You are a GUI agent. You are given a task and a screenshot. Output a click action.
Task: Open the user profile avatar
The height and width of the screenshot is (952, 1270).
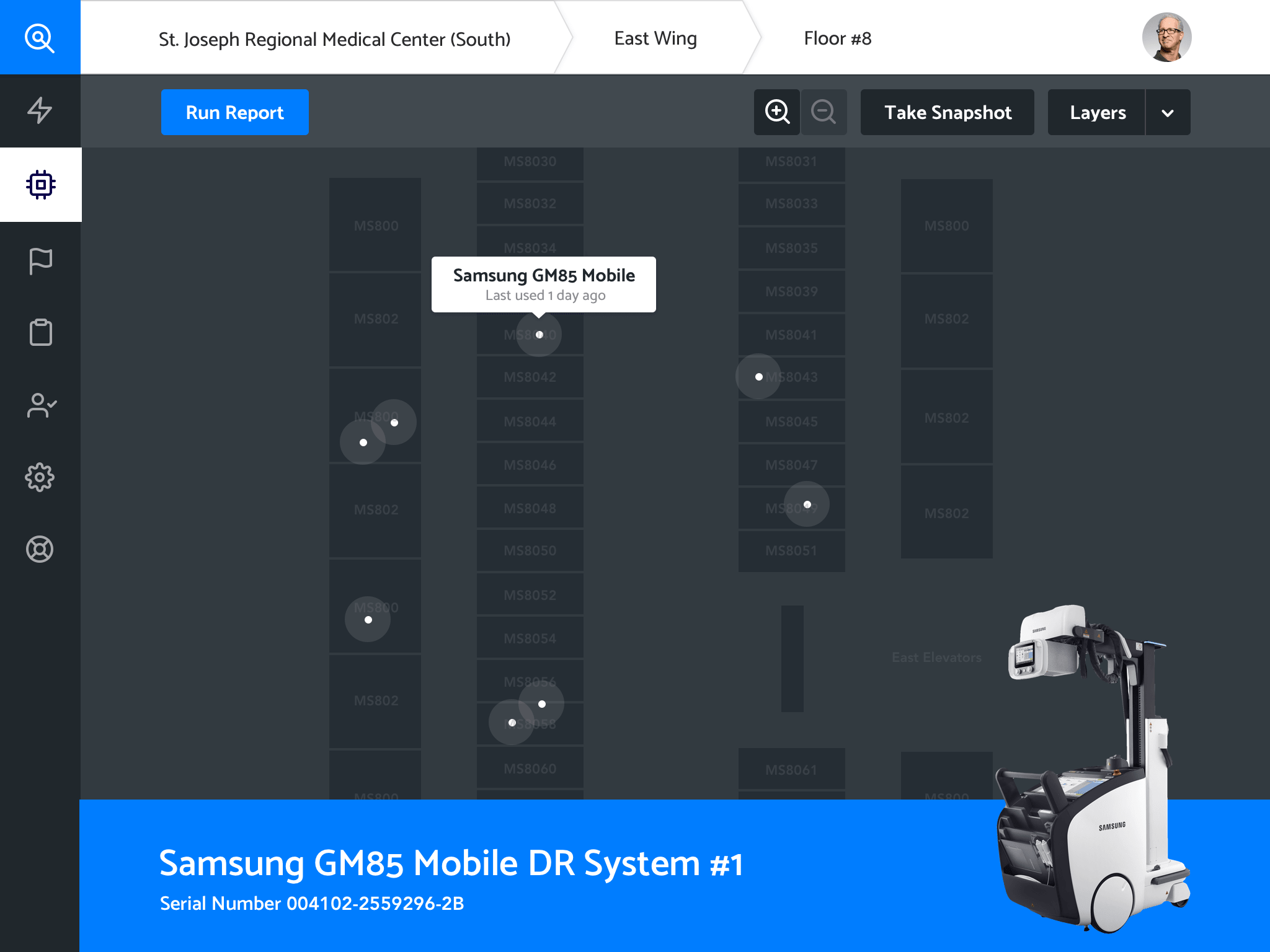tap(1166, 37)
